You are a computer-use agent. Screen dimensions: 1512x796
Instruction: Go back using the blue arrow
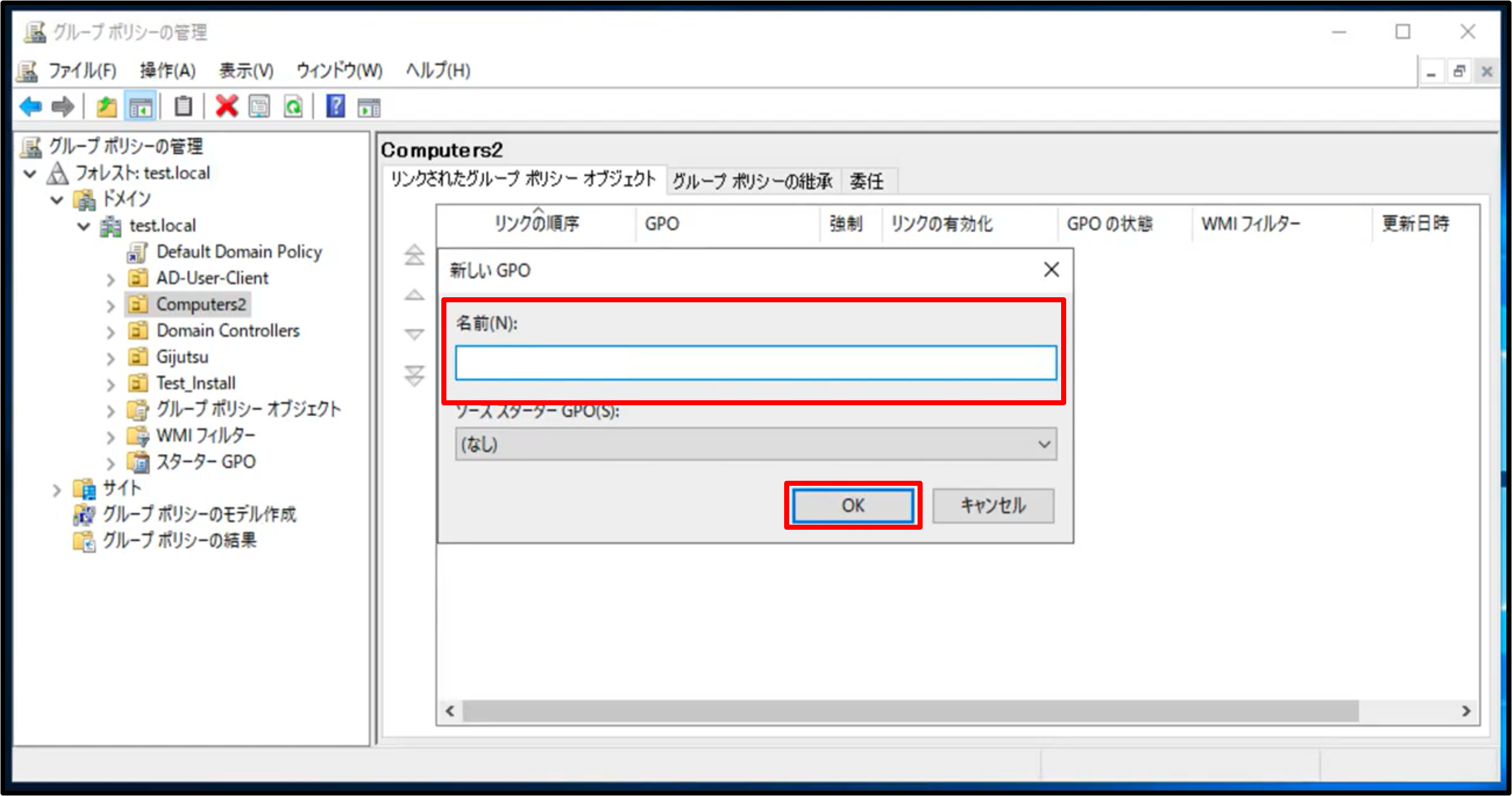(x=30, y=107)
